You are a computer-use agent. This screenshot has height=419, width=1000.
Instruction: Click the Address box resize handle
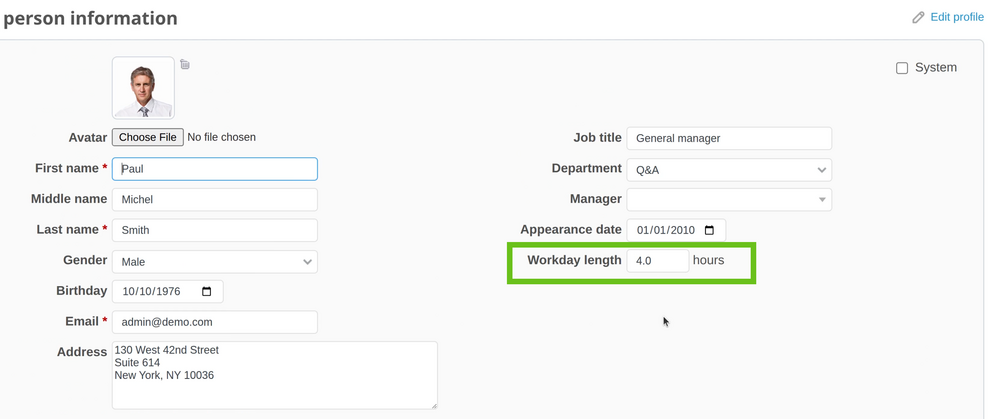(434, 405)
